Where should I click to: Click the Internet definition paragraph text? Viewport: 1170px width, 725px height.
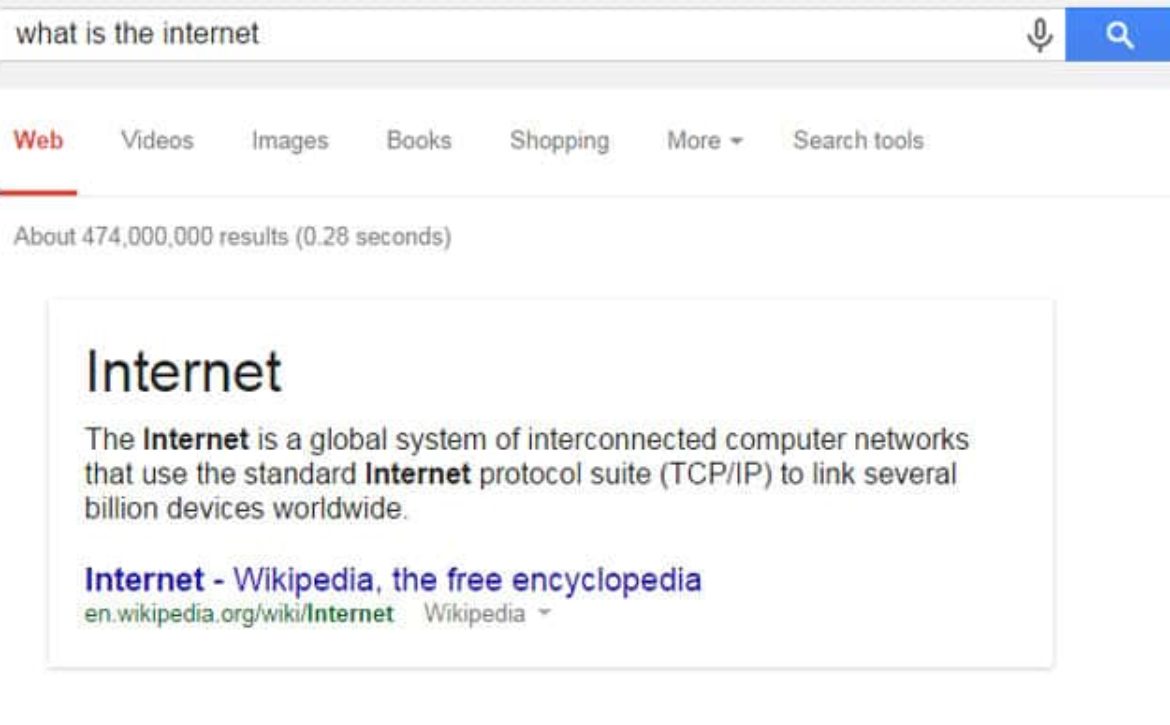(x=527, y=474)
